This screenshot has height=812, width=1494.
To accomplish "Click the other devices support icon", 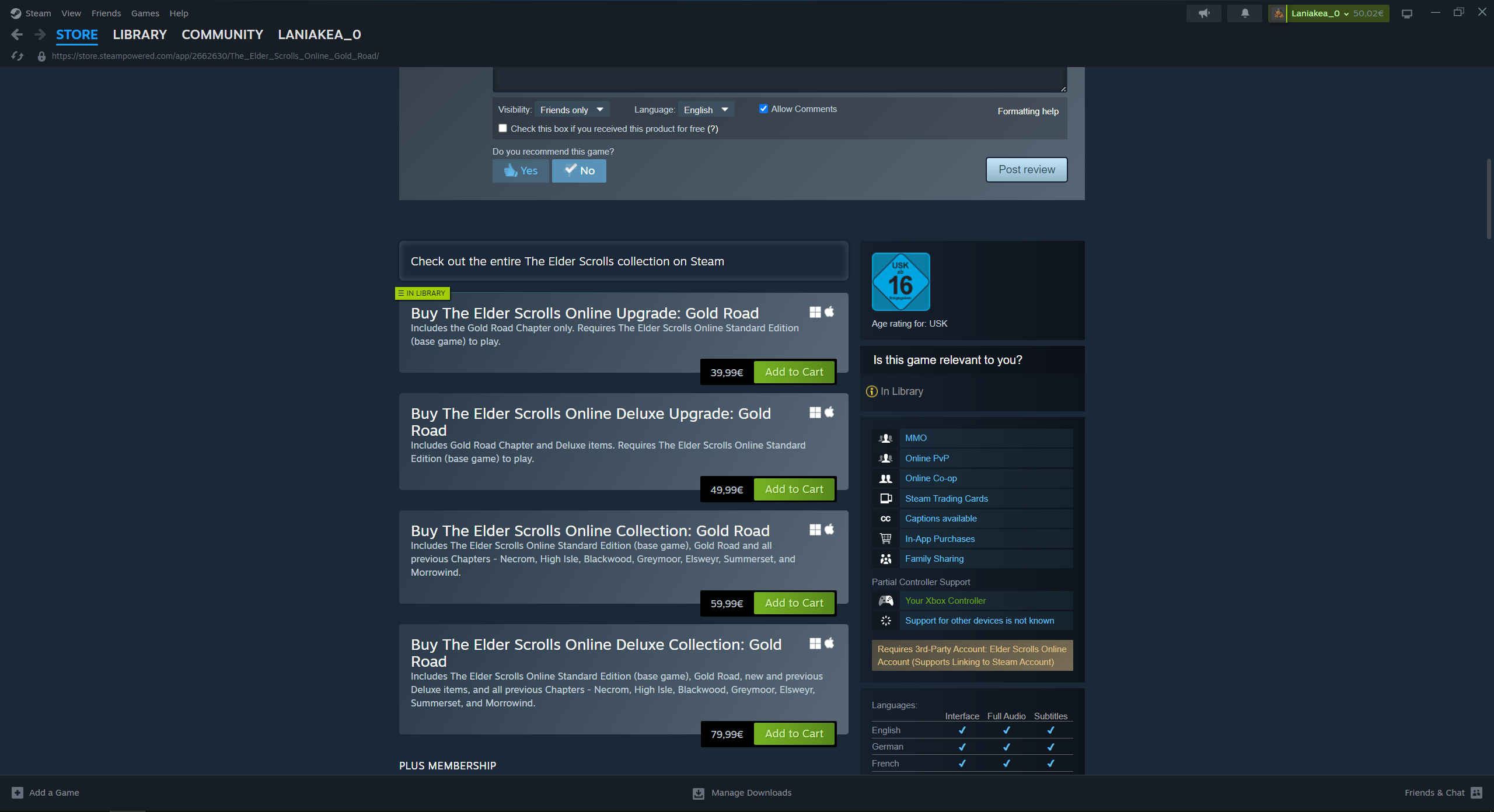I will click(x=886, y=621).
